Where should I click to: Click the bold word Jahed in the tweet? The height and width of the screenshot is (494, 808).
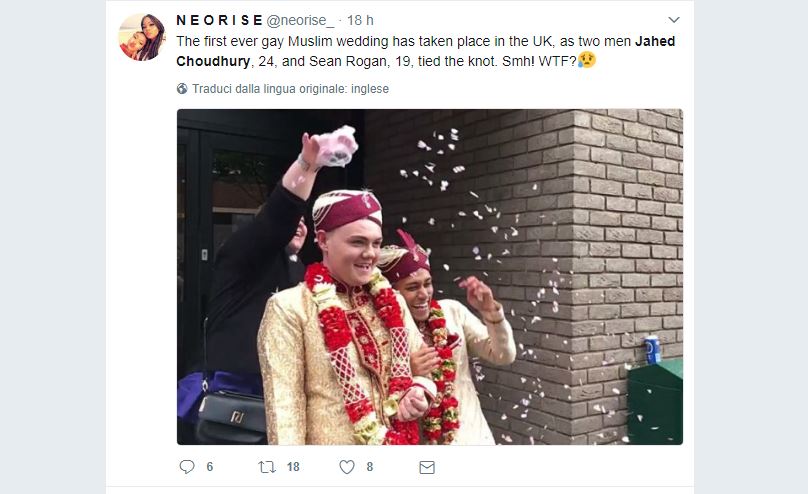[656, 41]
